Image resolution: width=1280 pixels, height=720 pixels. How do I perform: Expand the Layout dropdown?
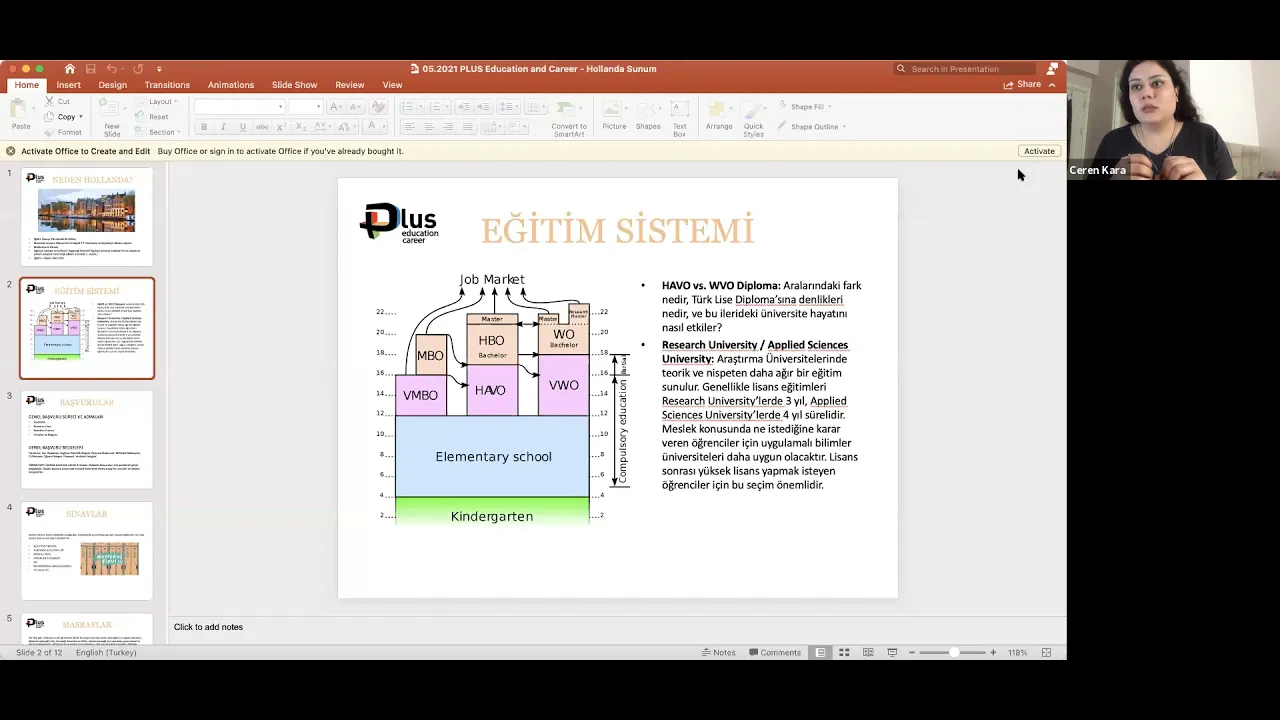158,102
